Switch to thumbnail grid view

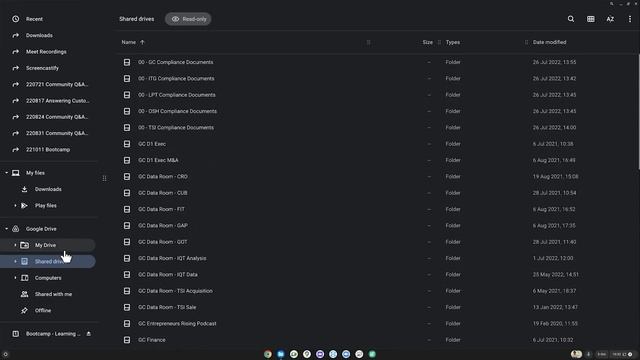pos(591,19)
